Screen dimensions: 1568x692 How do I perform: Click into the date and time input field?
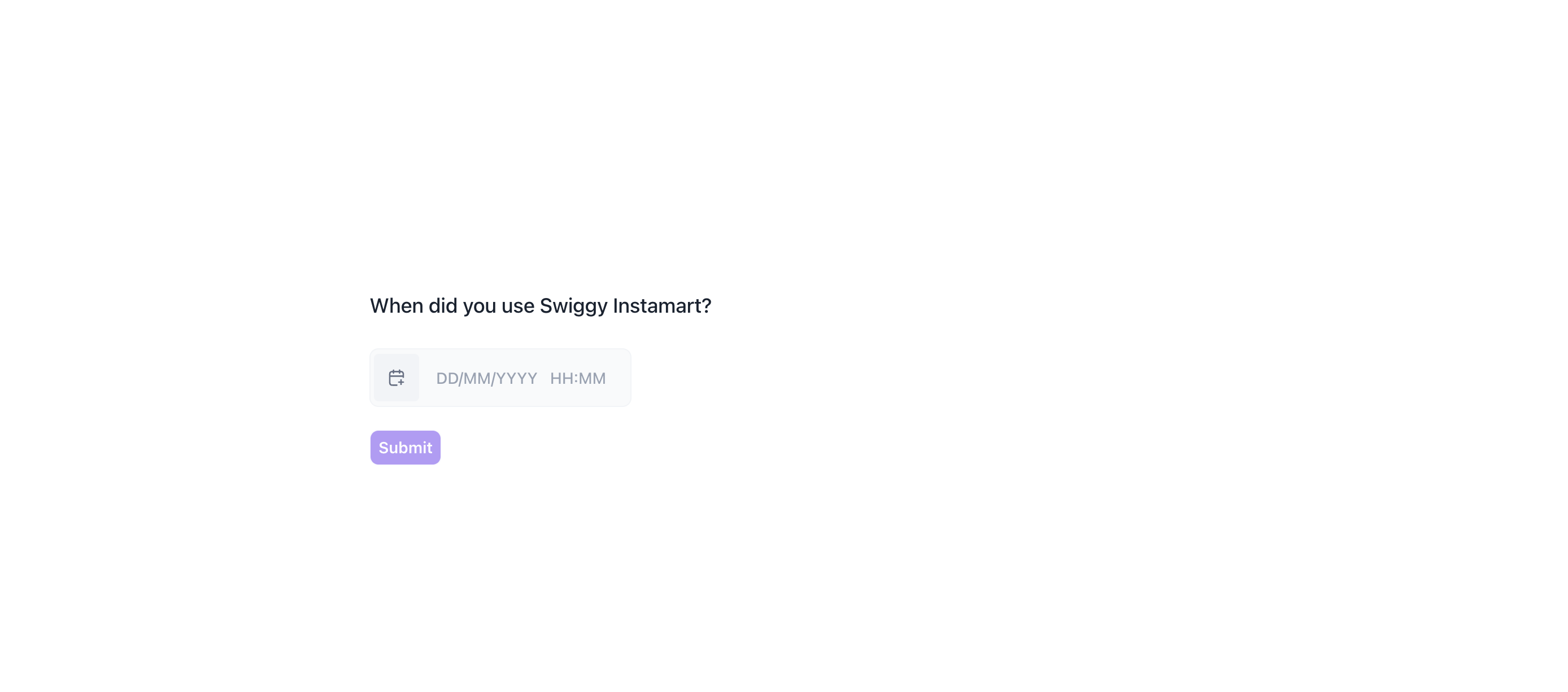[520, 378]
